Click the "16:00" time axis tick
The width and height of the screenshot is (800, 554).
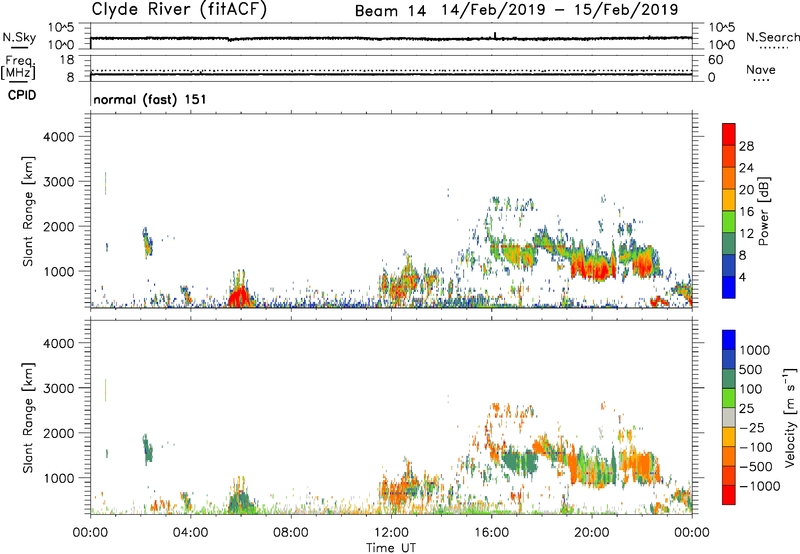coord(491,533)
